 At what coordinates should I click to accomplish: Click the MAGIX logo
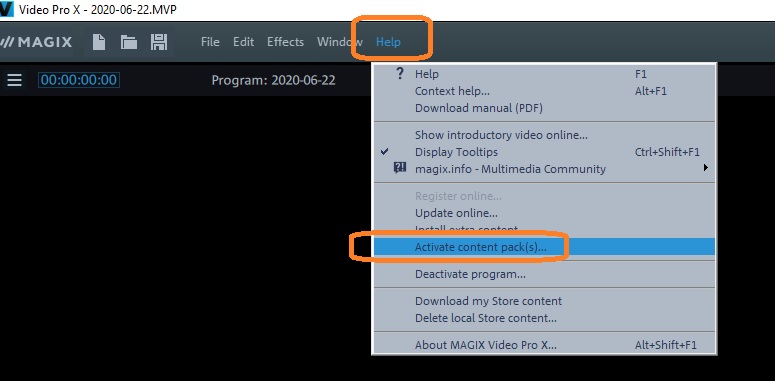coord(37,42)
